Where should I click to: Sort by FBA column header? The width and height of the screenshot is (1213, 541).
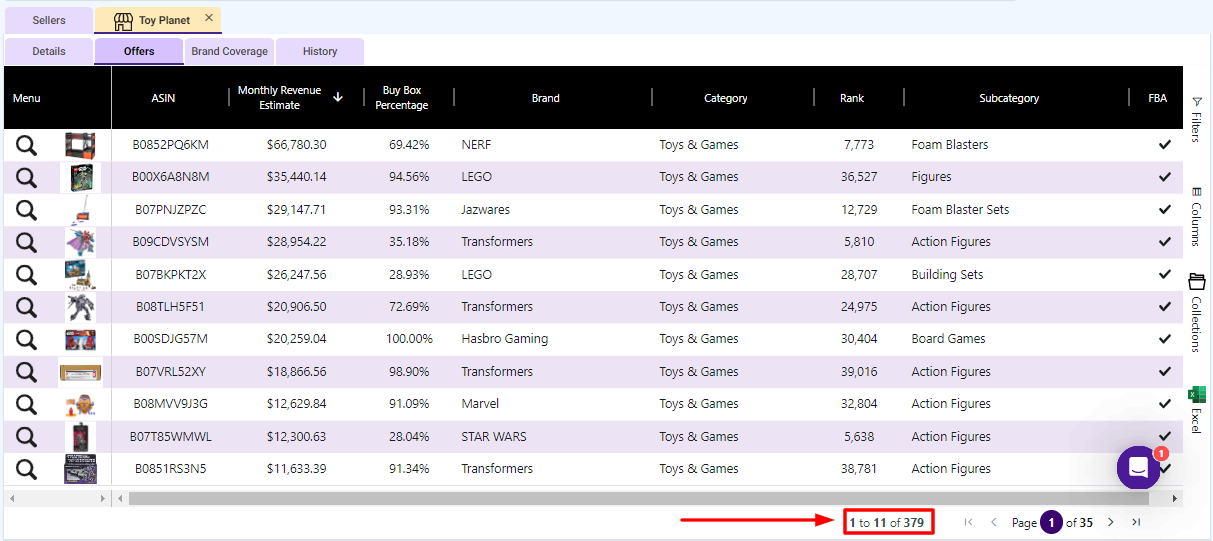pos(1157,98)
